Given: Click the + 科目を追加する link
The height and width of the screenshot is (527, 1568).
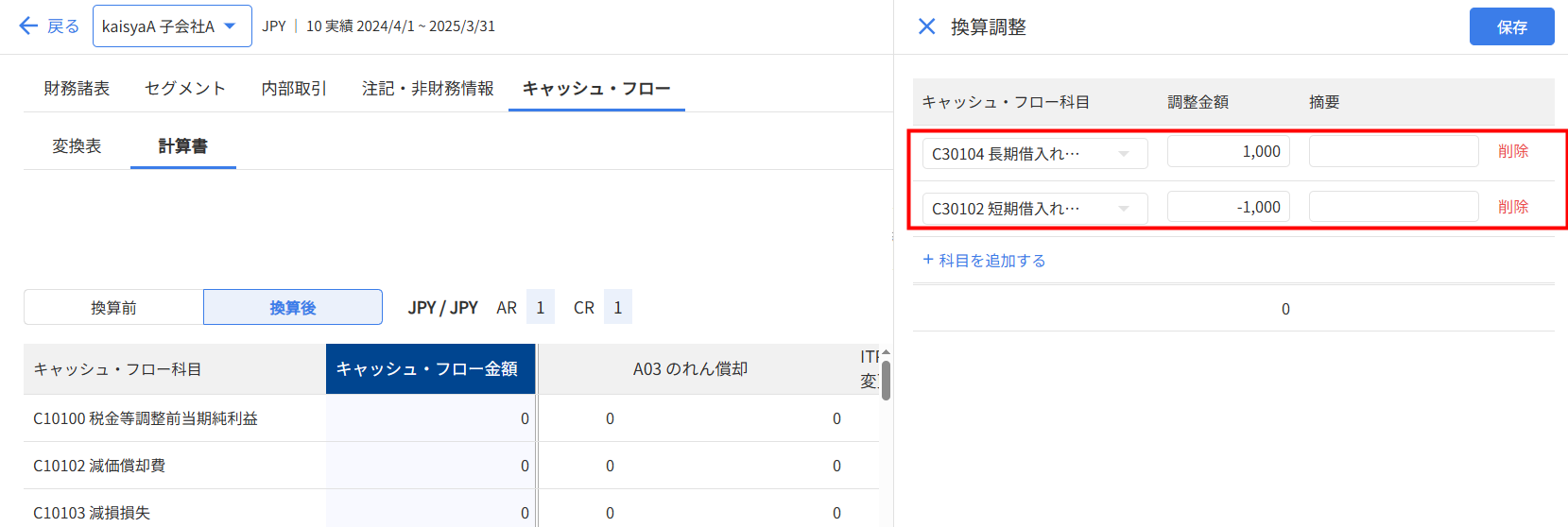Looking at the screenshot, I should pyautogui.click(x=984, y=260).
